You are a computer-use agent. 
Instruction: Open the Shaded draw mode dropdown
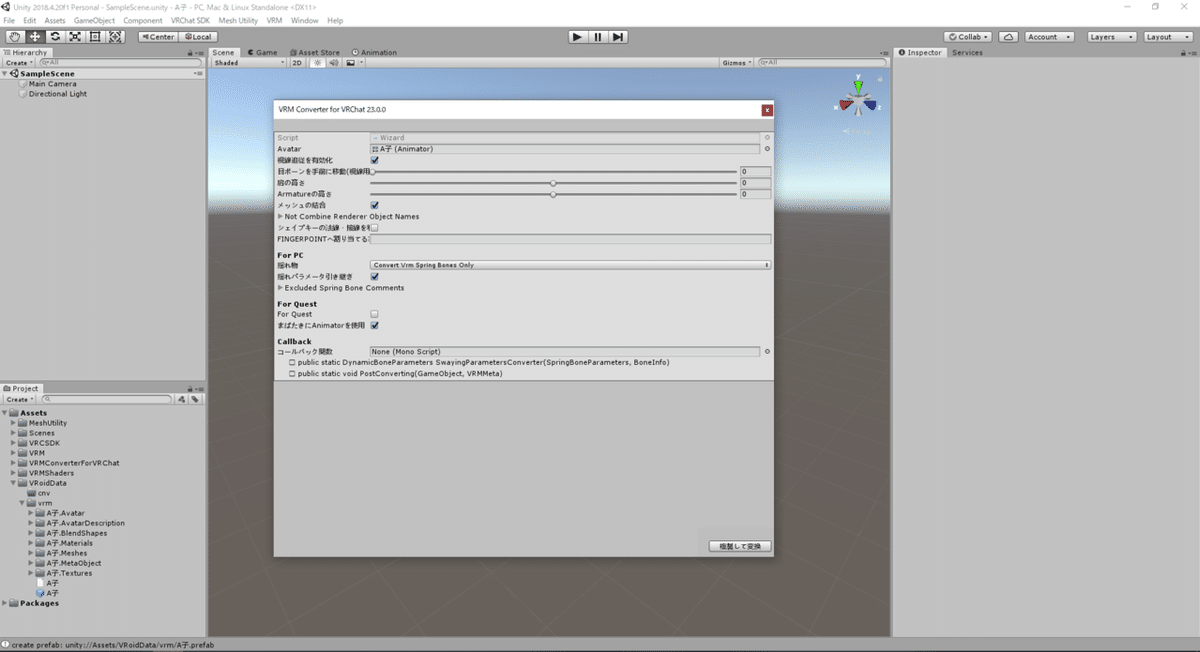249,62
